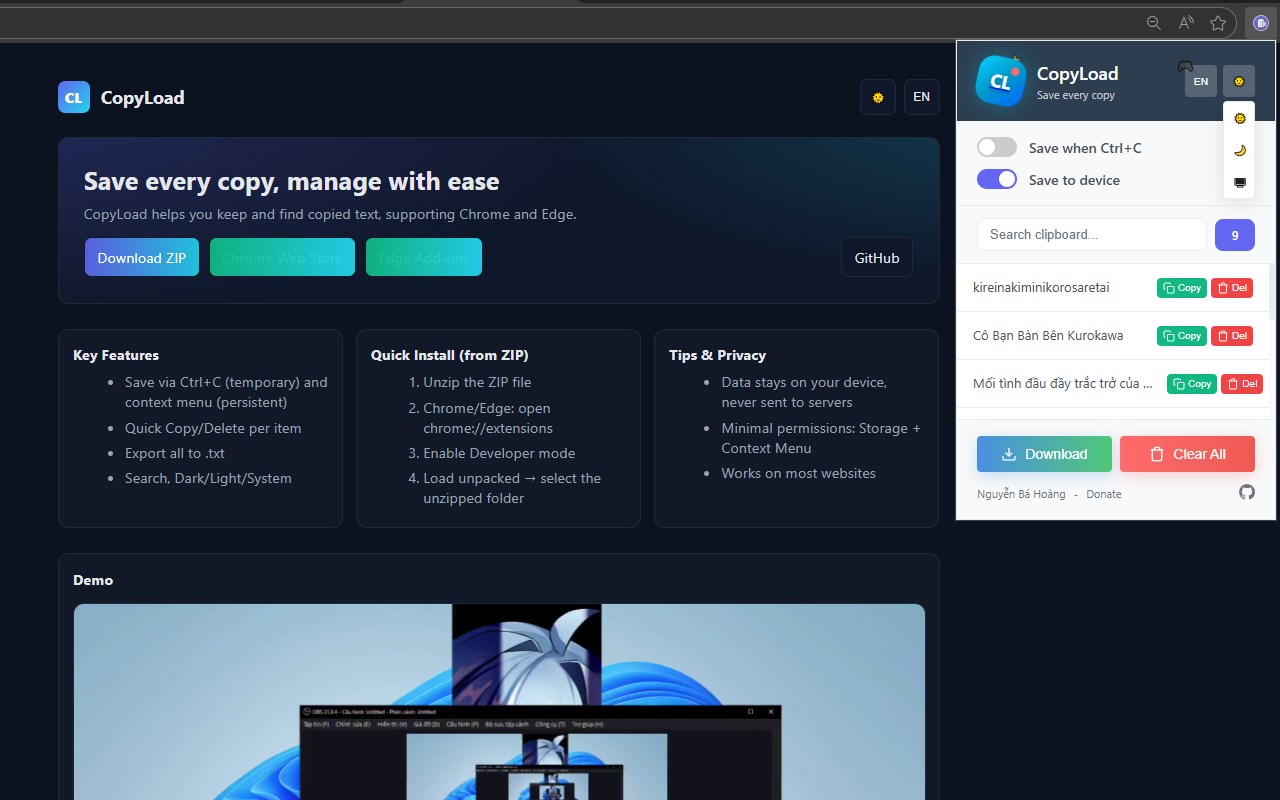Click the Demo video thumbnail
1280x800 pixels.
click(499, 702)
